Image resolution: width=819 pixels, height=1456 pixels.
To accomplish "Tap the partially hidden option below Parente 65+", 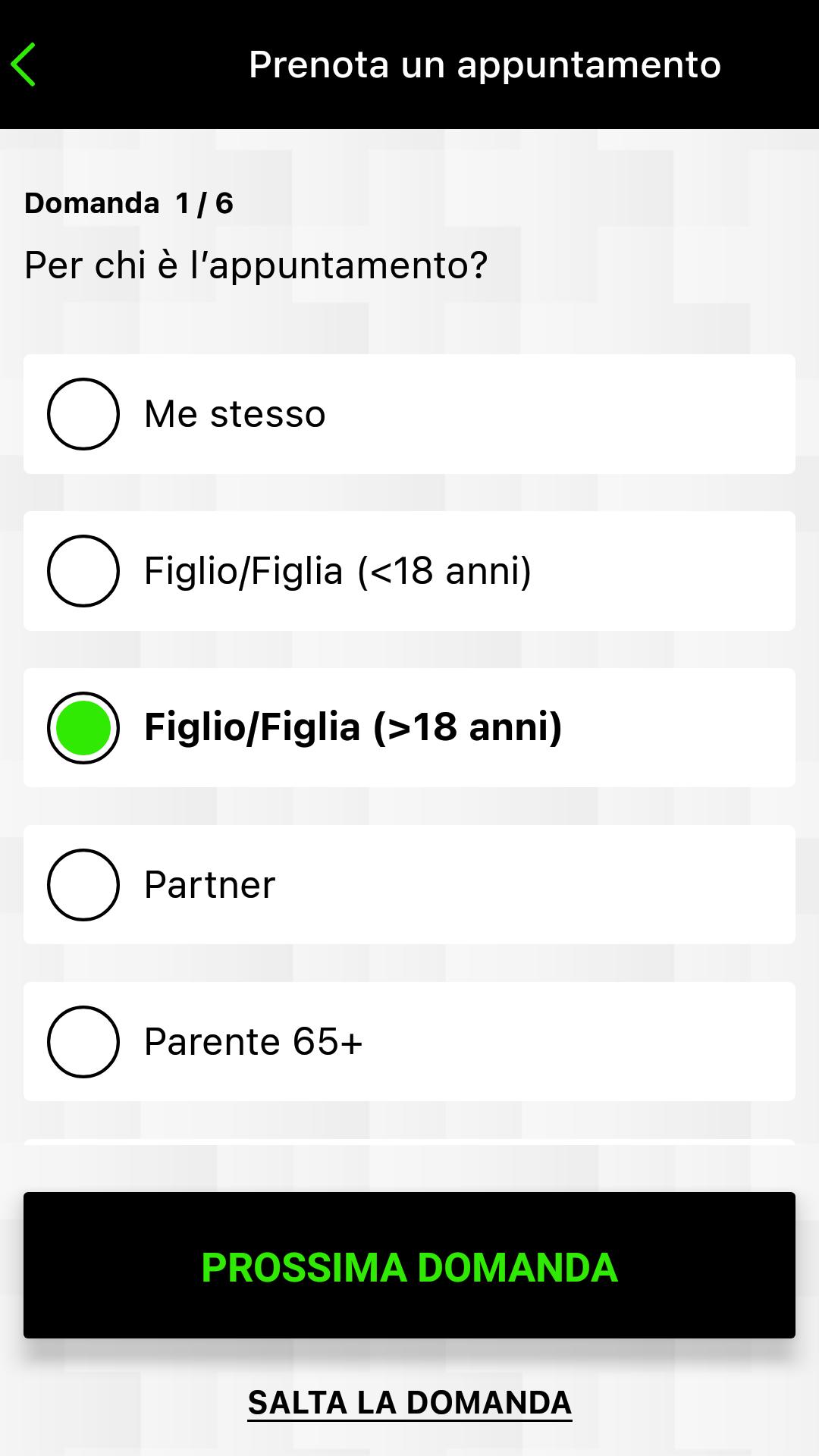I will coord(409,1142).
